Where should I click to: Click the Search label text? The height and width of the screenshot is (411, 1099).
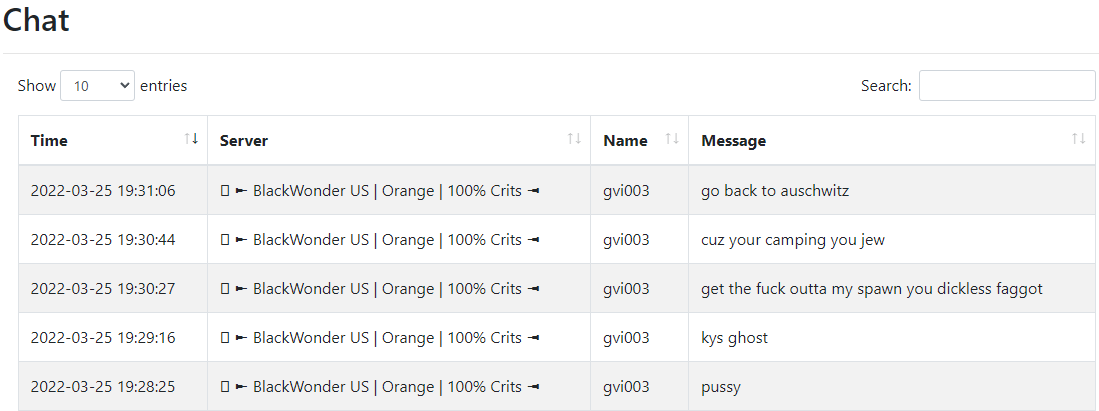click(x=886, y=86)
